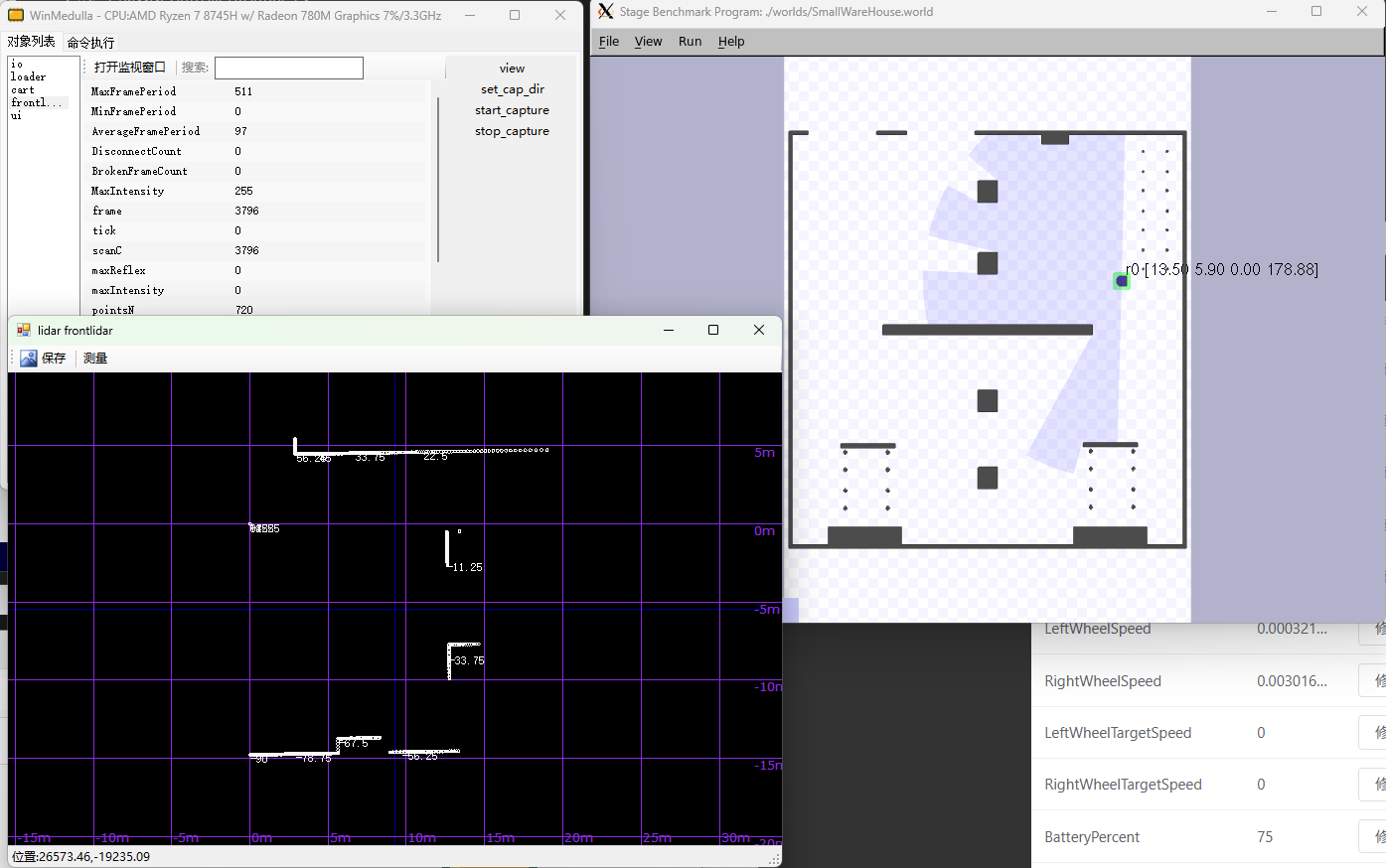
Task: Click the lidar frontlidar window icon
Action: 24,330
